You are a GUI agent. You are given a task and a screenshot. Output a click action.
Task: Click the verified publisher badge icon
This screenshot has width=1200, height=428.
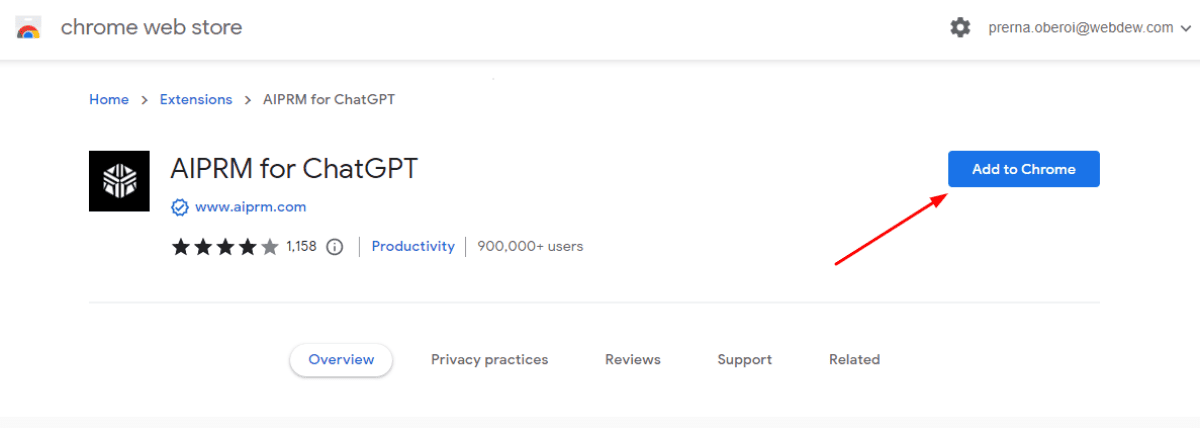pos(180,207)
